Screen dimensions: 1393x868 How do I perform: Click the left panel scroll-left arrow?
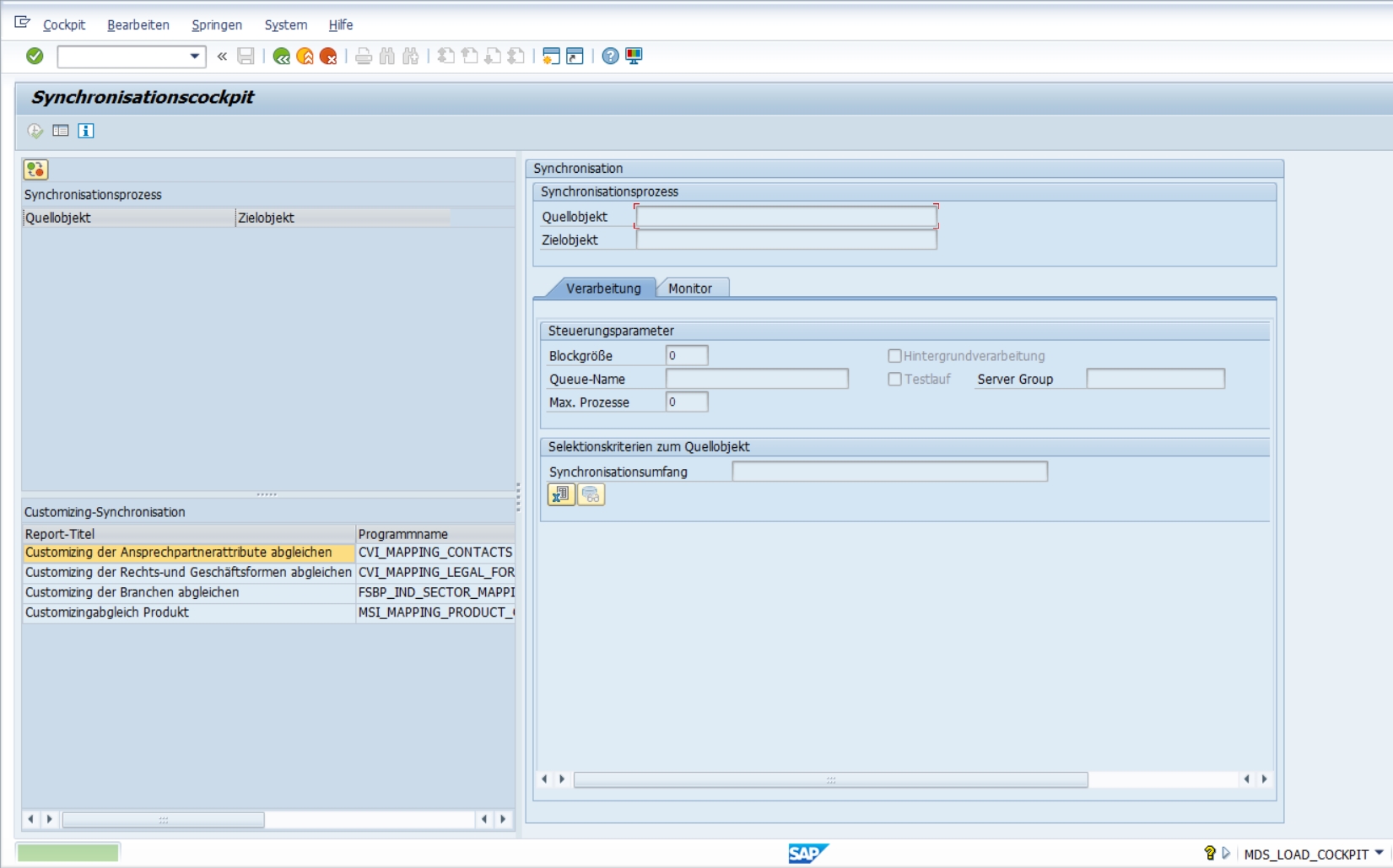click(x=31, y=819)
